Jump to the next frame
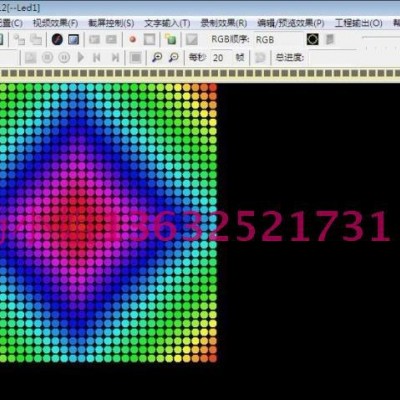 [x=115, y=58]
